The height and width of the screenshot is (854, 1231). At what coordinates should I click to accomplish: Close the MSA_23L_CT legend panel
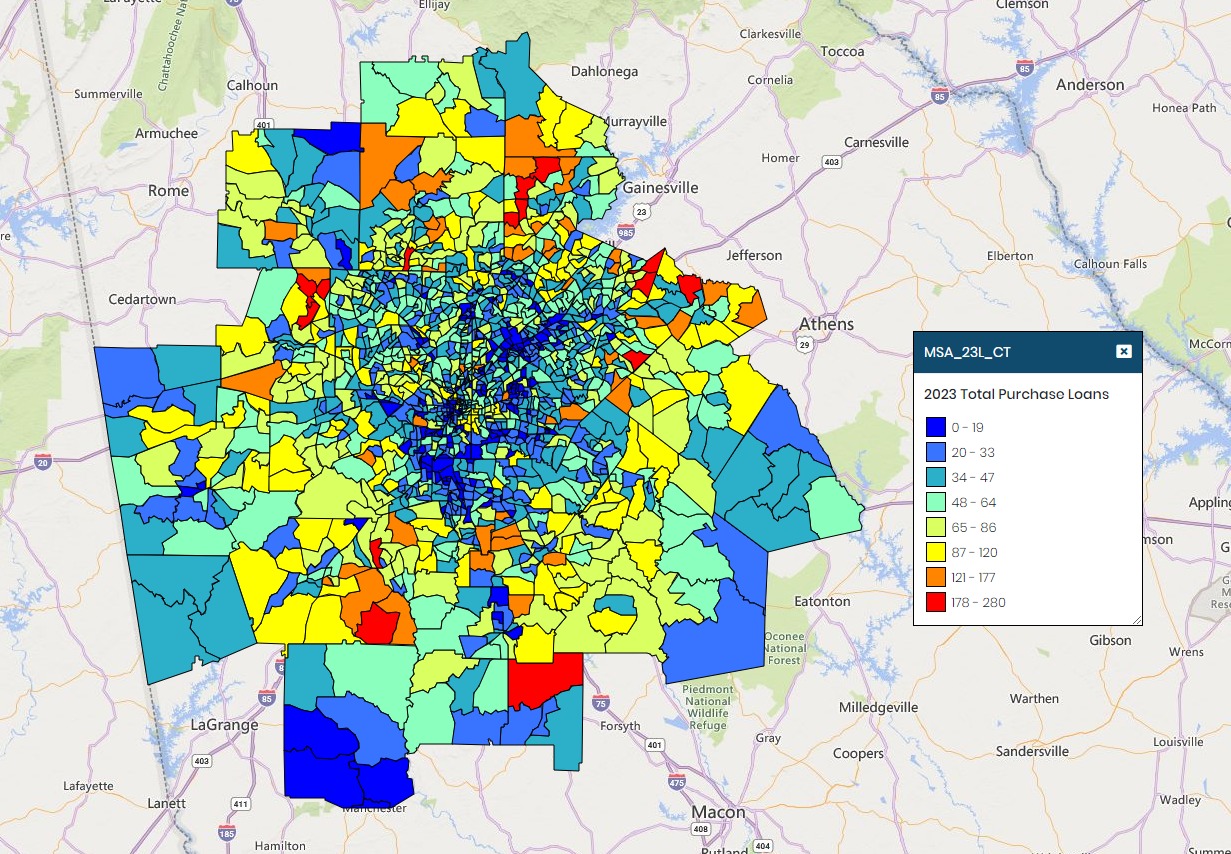1123,351
